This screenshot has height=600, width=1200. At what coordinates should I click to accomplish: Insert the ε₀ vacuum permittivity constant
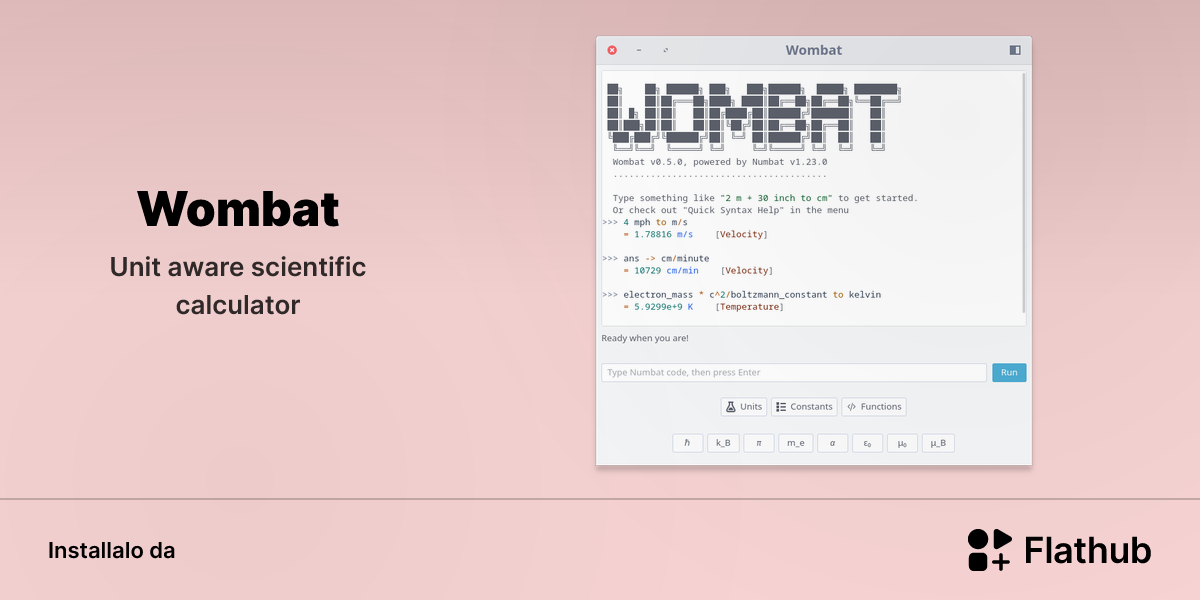867,442
